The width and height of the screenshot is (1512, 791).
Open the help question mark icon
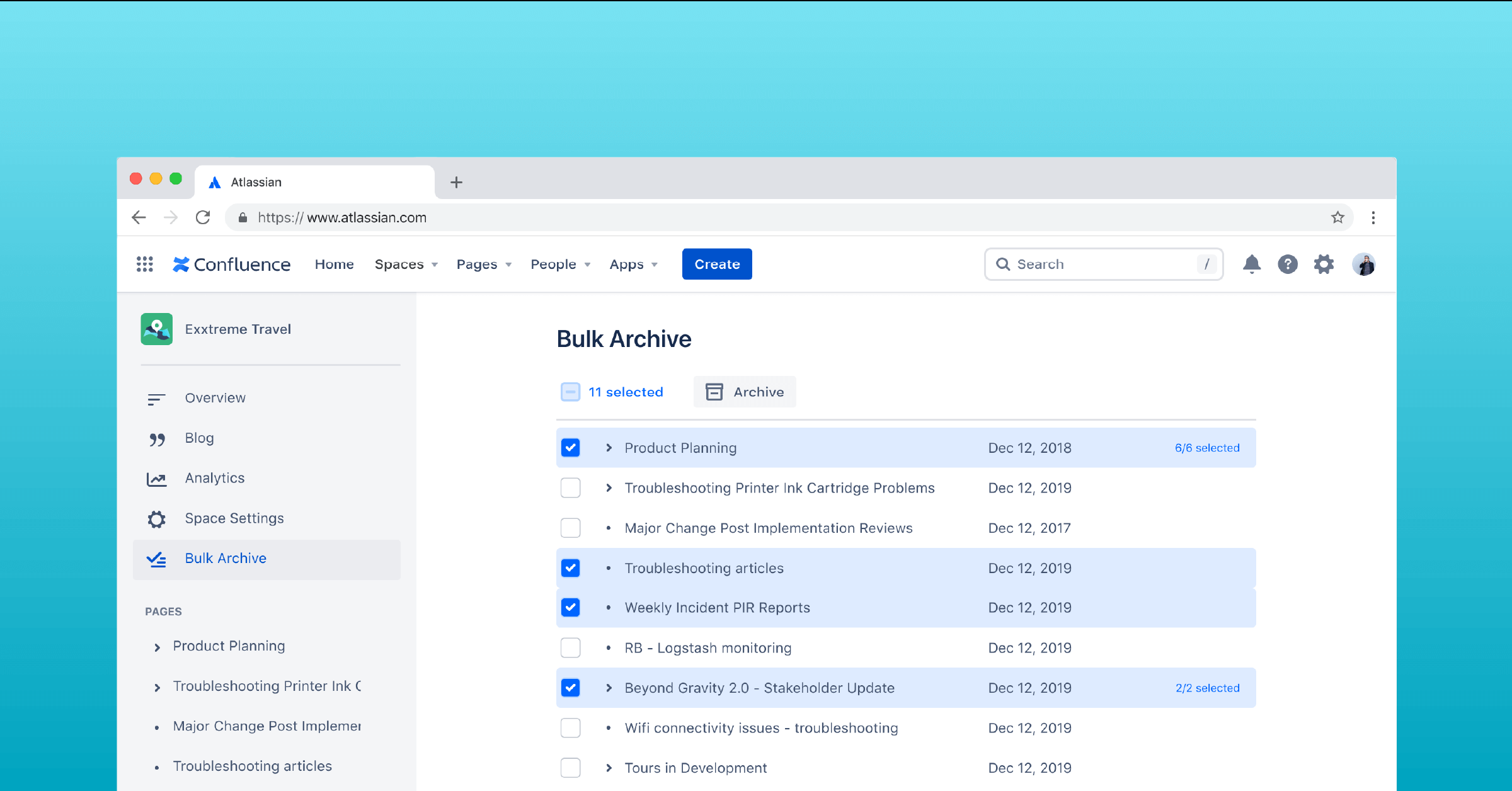[1288, 265]
